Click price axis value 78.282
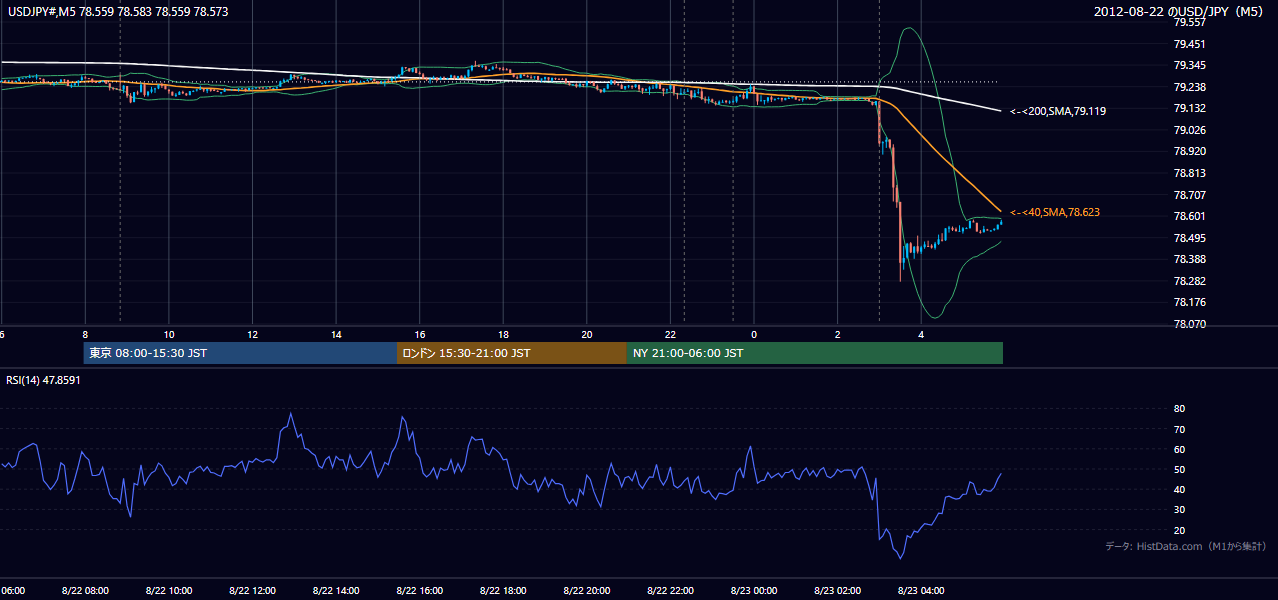Image resolution: width=1278 pixels, height=600 pixels. coord(1189,281)
